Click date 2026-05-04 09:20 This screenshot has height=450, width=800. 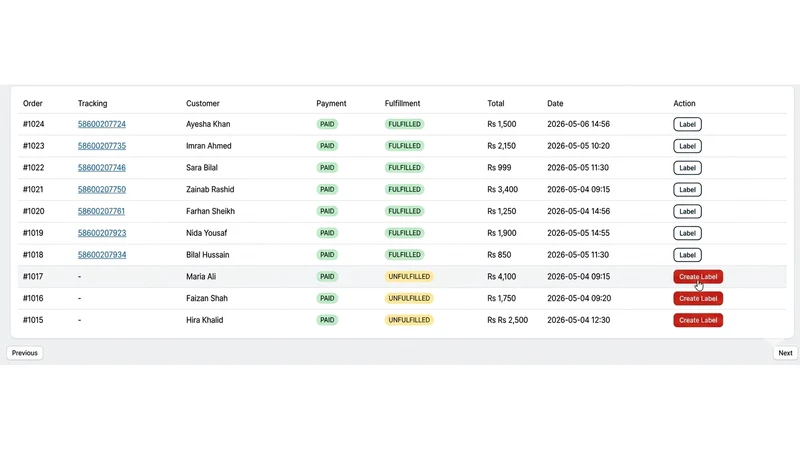579,298
